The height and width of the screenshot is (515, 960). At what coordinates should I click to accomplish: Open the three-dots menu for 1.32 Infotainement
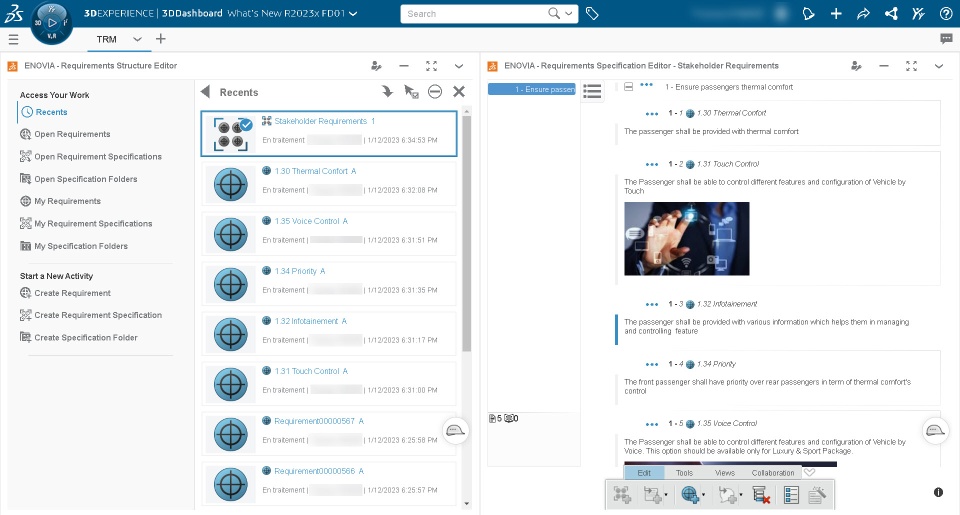point(651,304)
